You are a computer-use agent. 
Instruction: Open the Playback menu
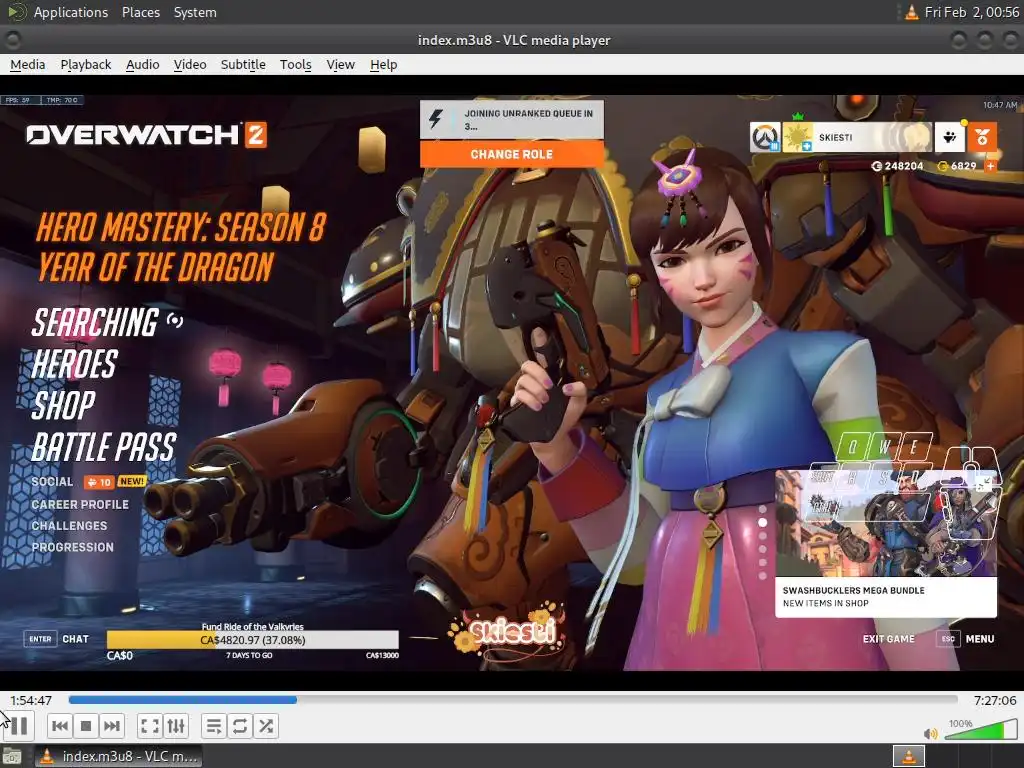(86, 65)
